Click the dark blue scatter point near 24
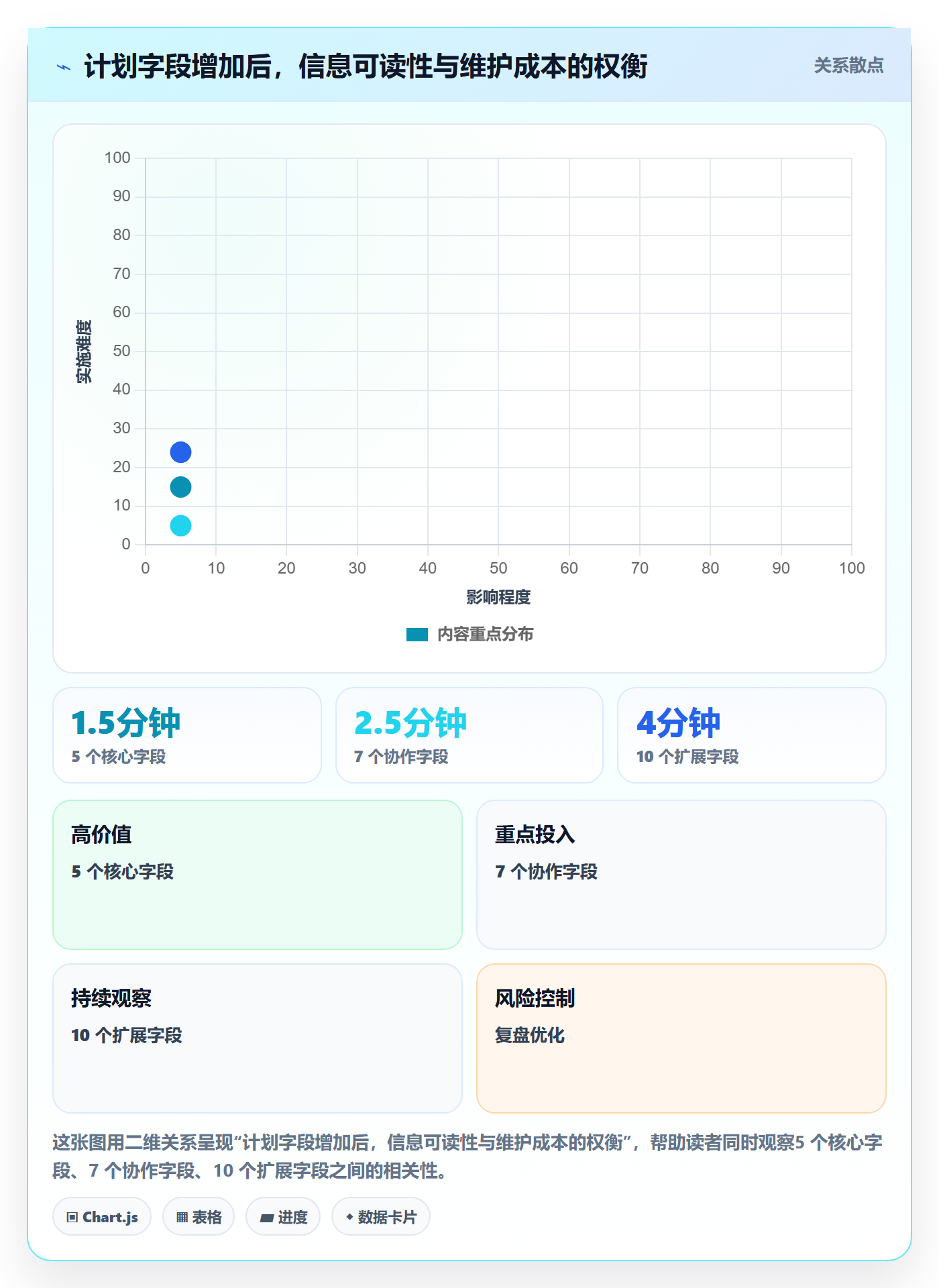This screenshot has width=939, height=1288. click(180, 452)
